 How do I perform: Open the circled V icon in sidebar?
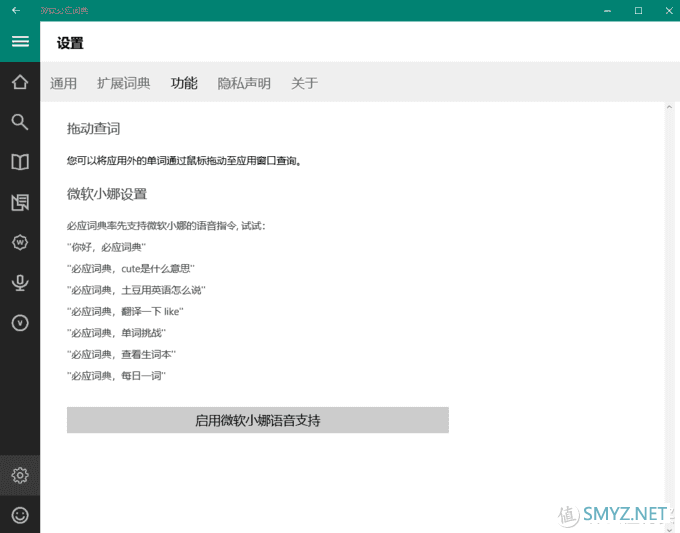coord(20,323)
